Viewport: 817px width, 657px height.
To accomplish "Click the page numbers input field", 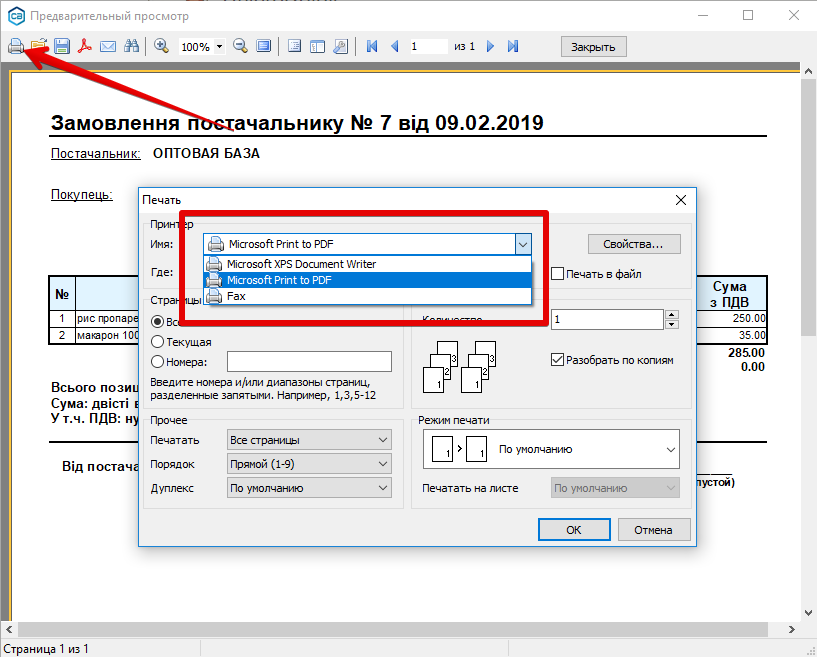I will point(309,362).
